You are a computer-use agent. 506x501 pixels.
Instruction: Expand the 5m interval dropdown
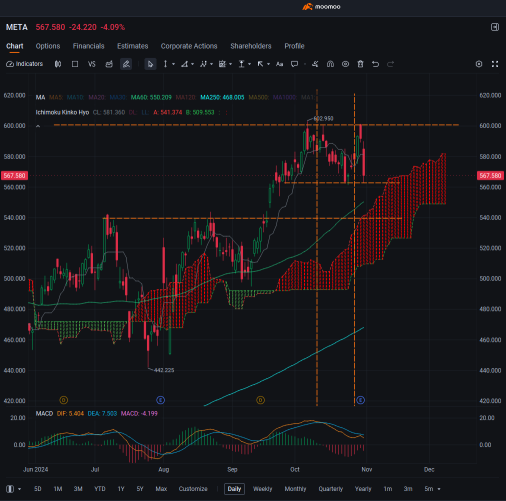439,489
